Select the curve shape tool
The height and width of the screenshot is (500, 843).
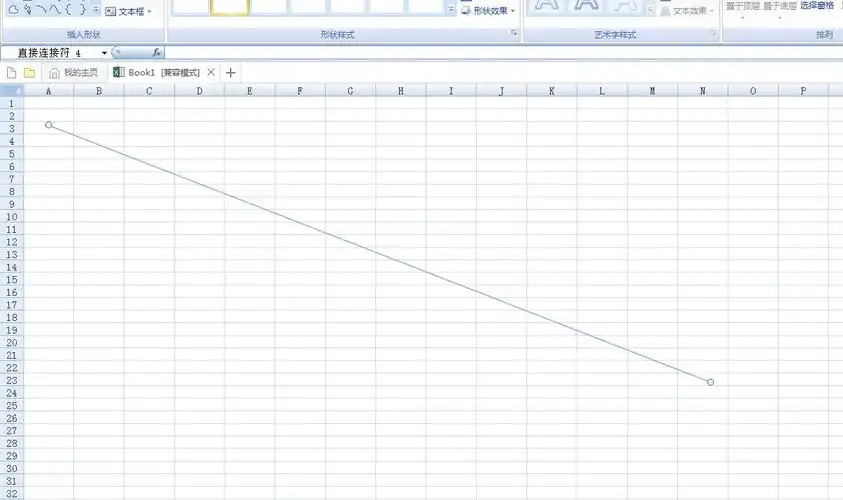54,9
